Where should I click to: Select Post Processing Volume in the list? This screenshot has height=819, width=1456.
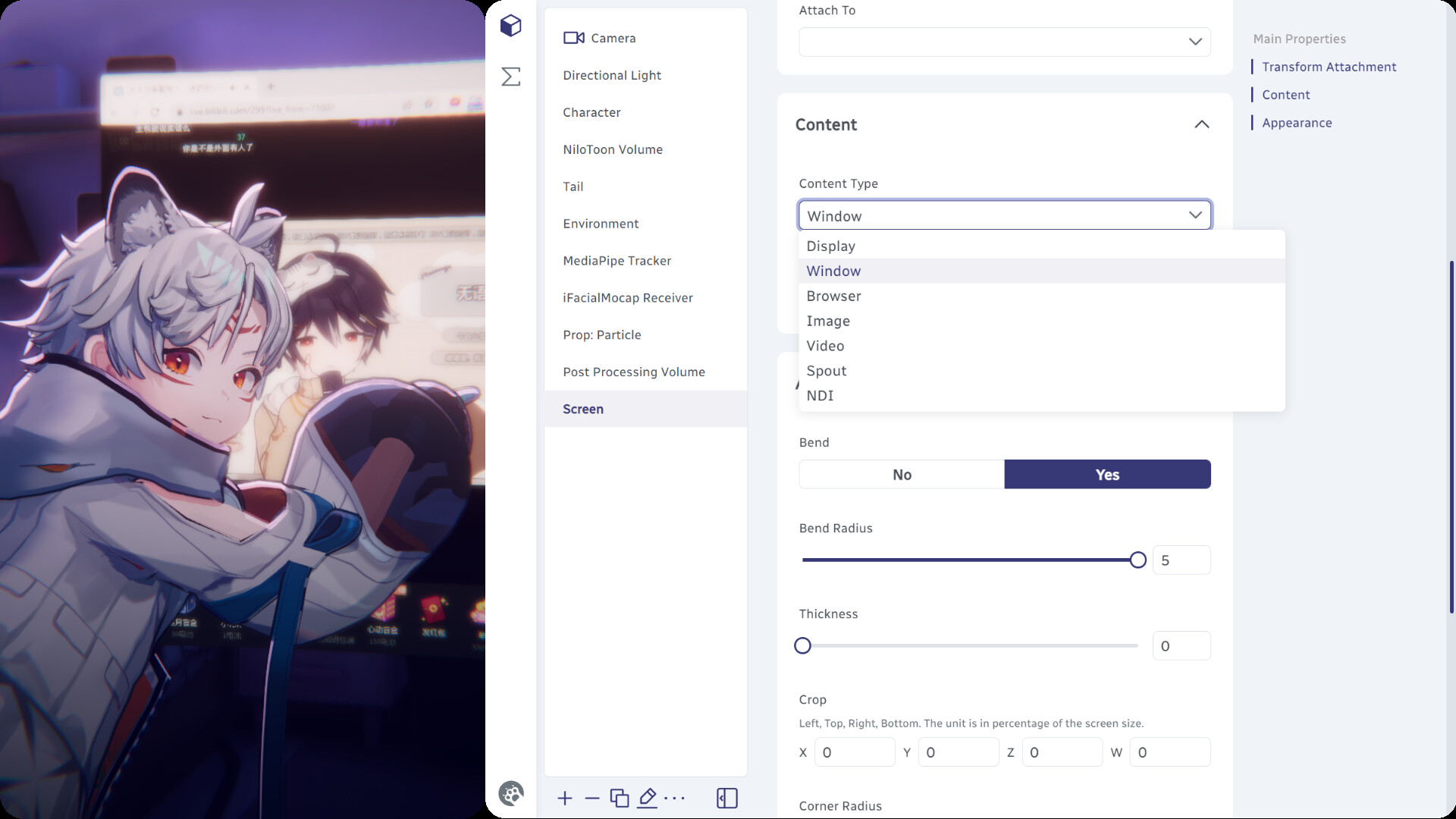pos(634,372)
